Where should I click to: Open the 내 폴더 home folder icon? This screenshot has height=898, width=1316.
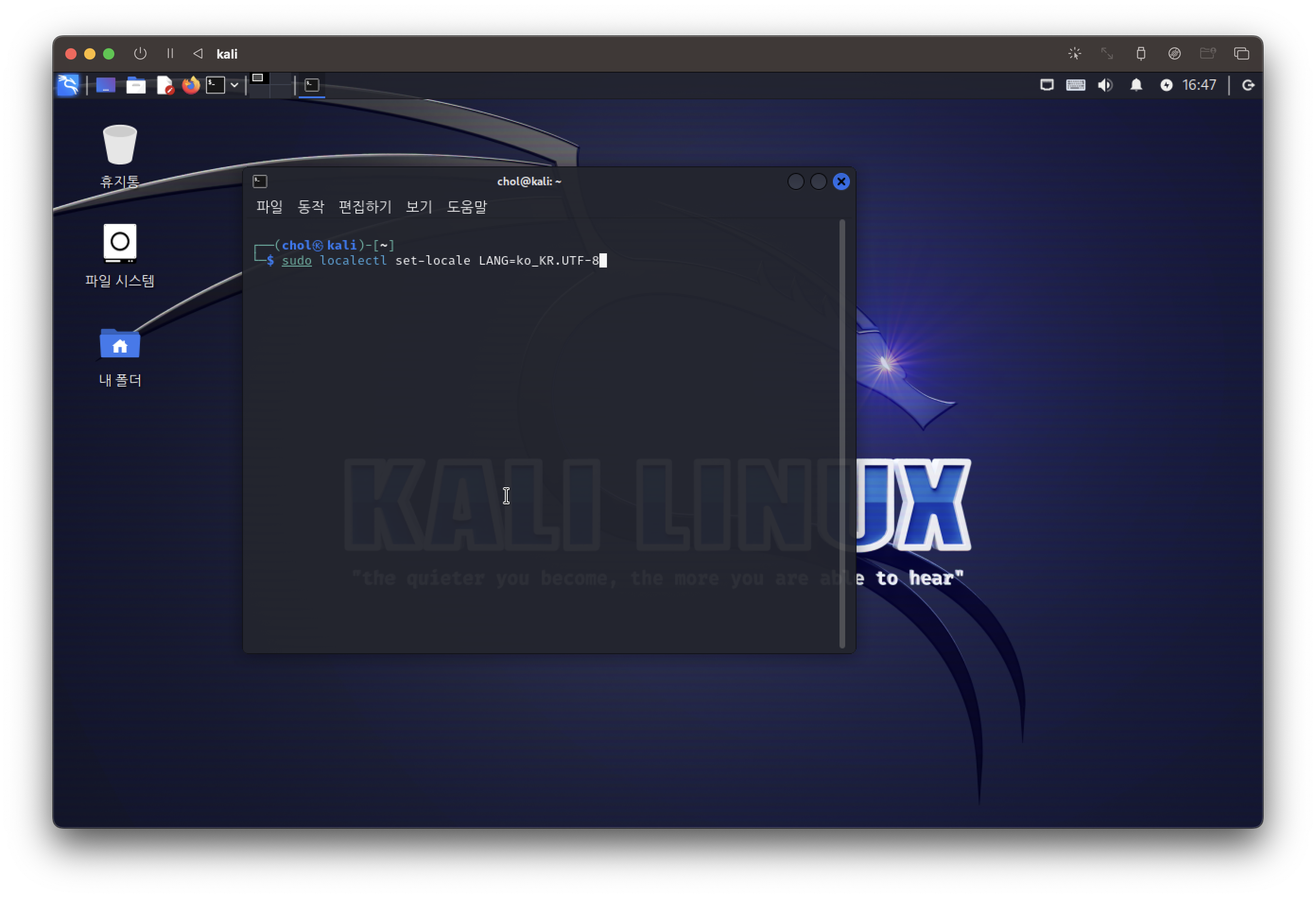click(x=120, y=357)
